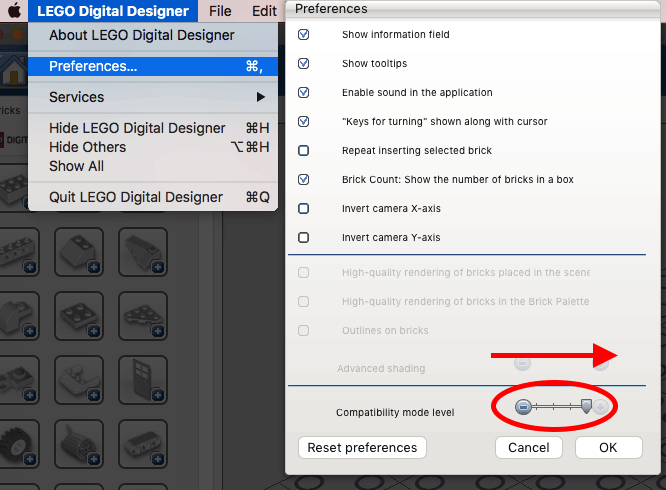Select the 2x2 plate brick category
The width and height of the screenshot is (666, 490).
click(x=79, y=316)
